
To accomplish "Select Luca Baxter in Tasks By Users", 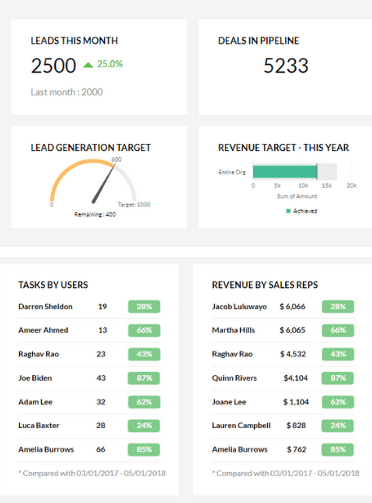I will [x=39, y=425].
